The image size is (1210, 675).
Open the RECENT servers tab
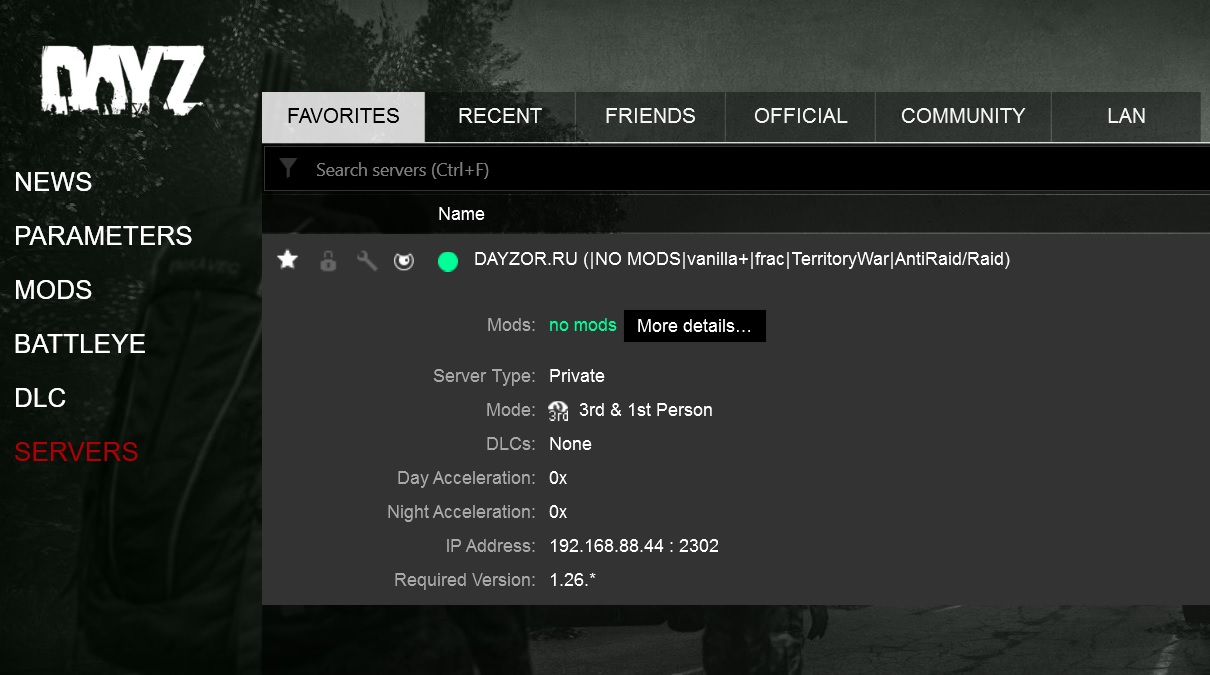(x=500, y=117)
